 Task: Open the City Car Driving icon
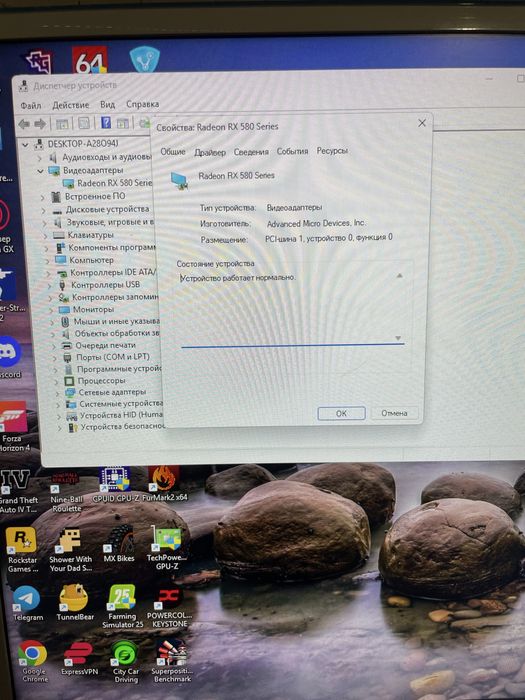125,662
